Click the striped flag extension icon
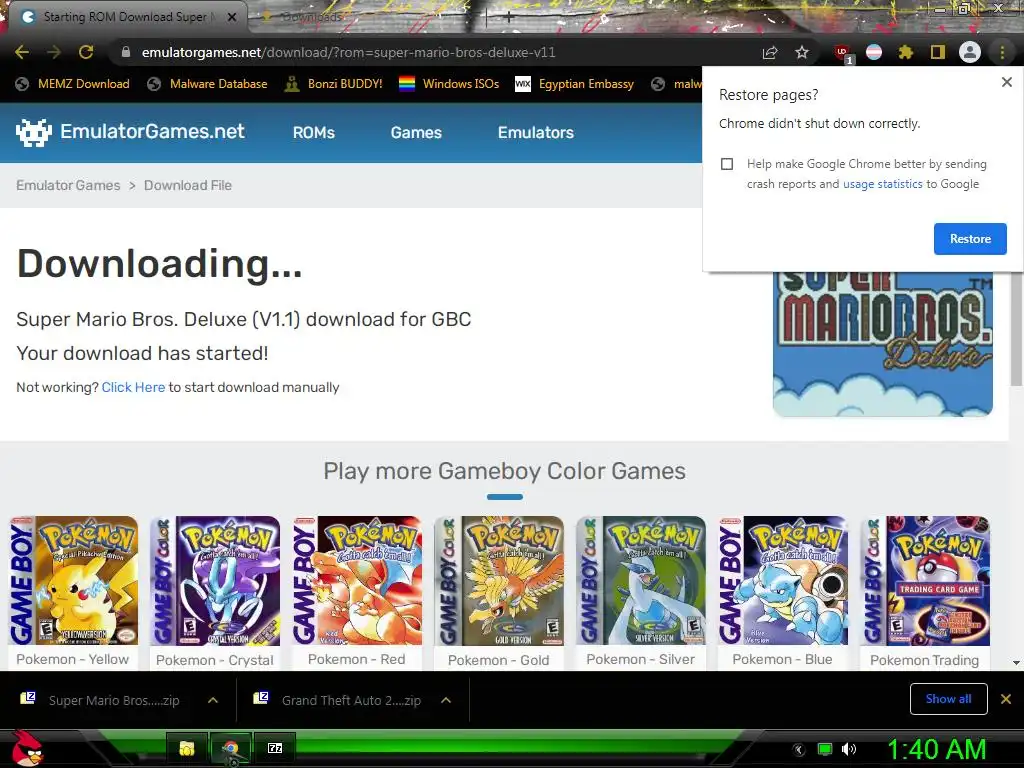 [x=874, y=52]
